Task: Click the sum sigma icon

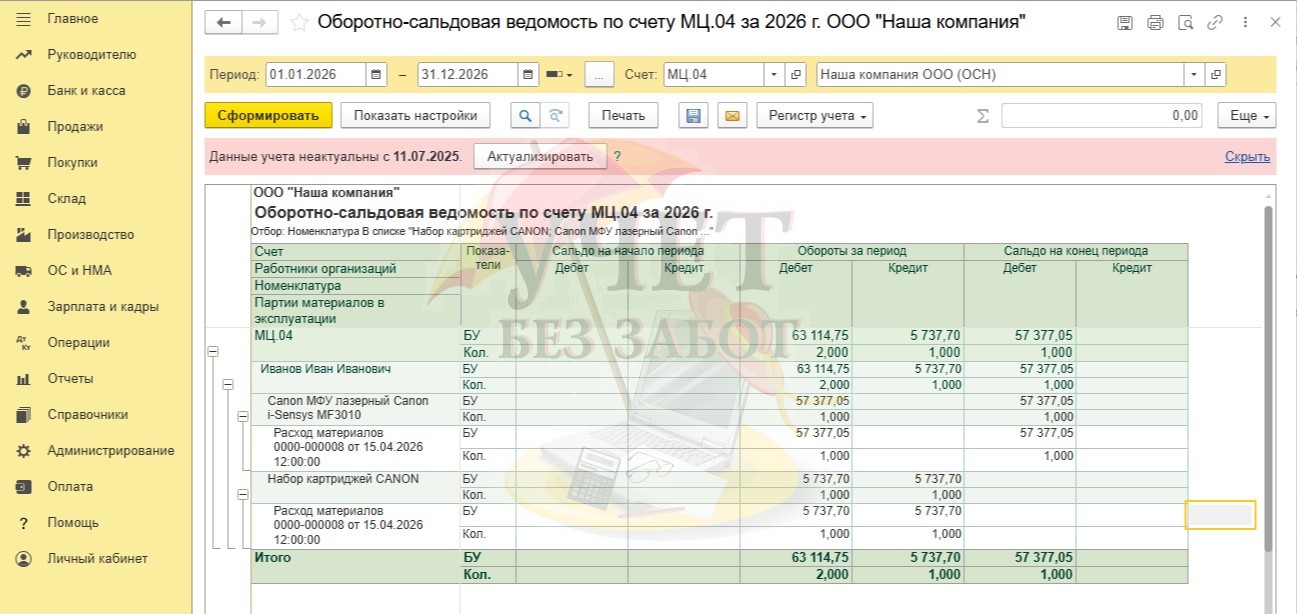Action: click(x=982, y=116)
